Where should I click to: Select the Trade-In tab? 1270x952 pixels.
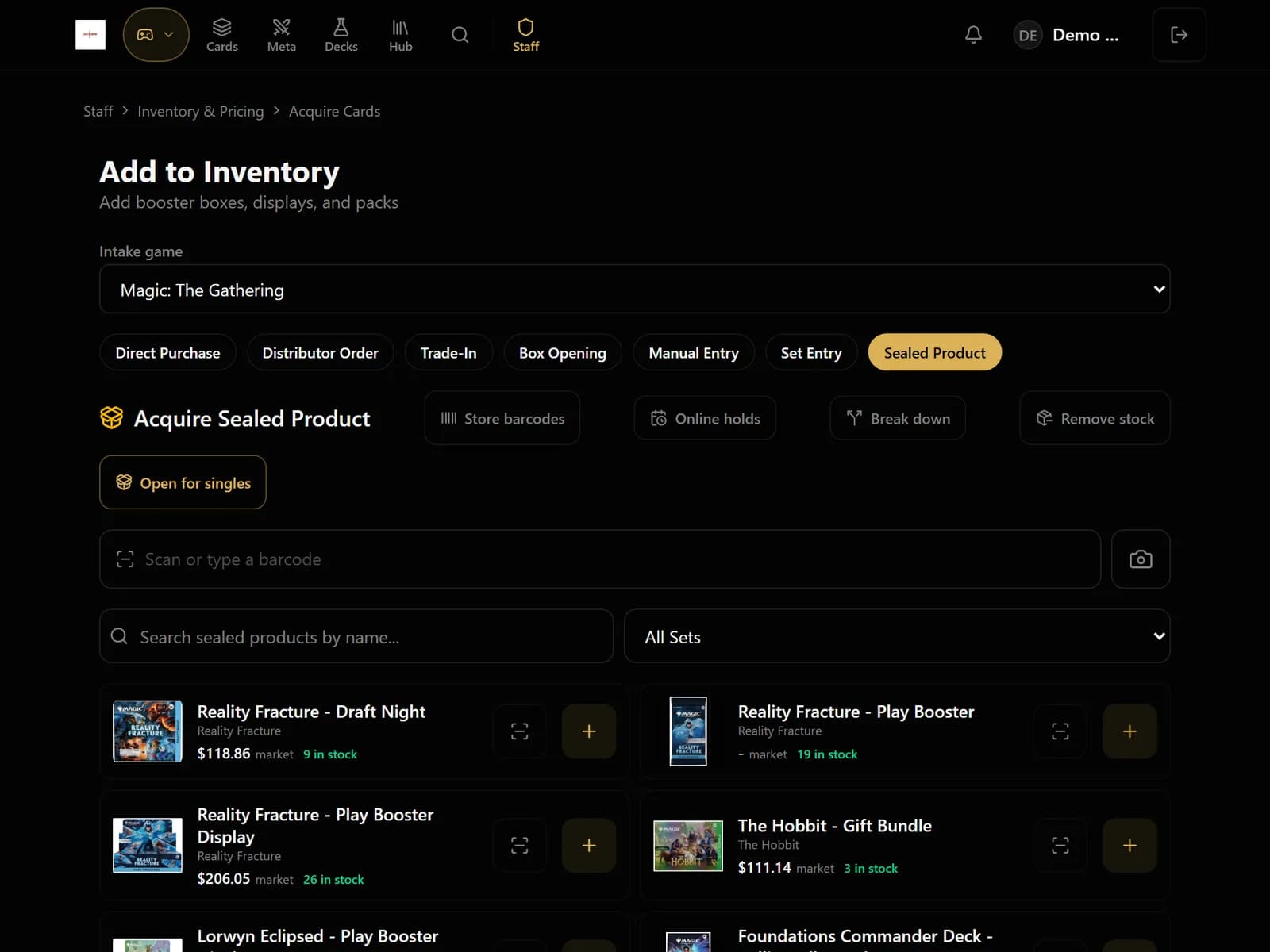coord(448,352)
